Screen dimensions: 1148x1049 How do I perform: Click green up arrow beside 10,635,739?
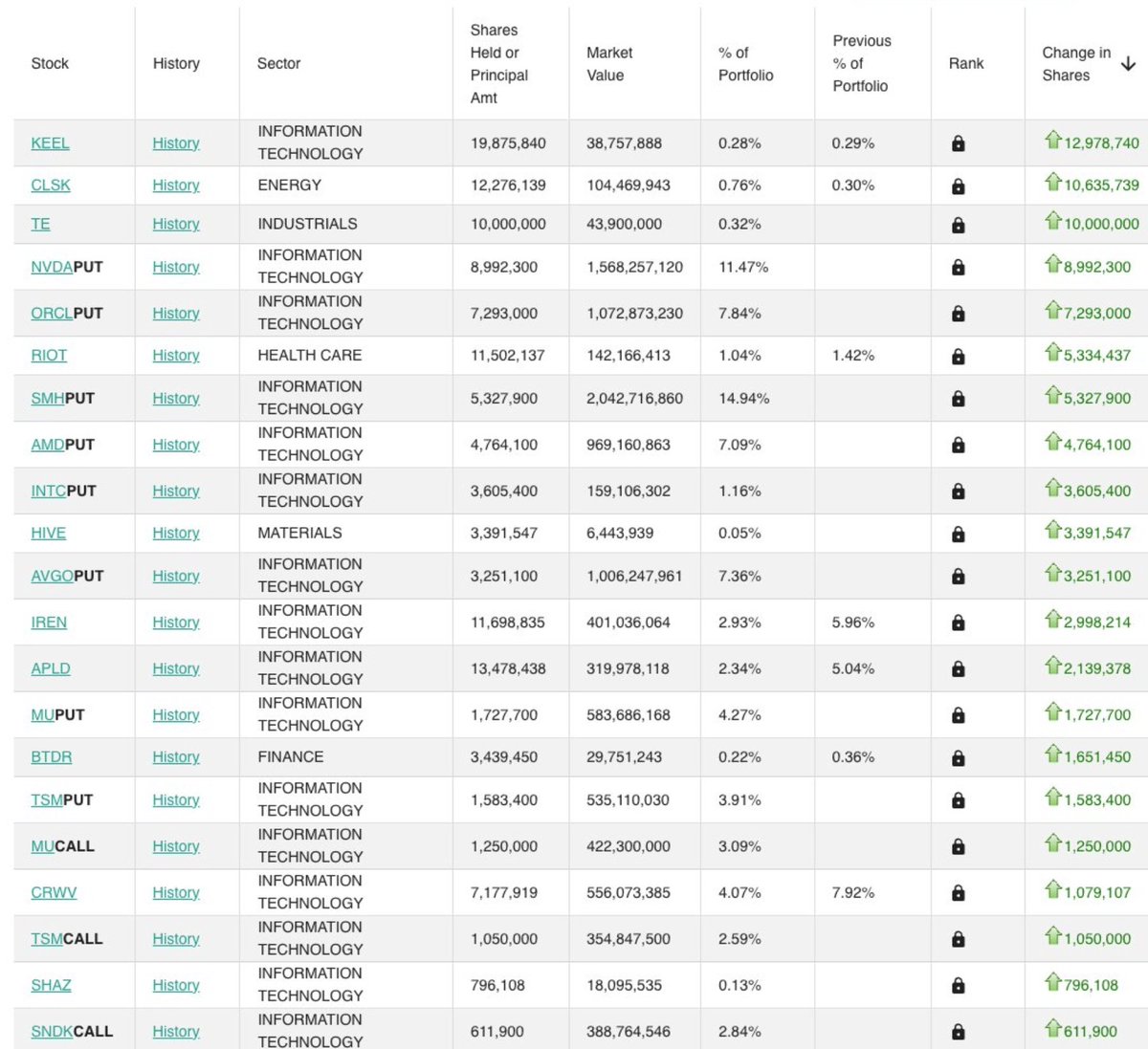coord(1053,183)
